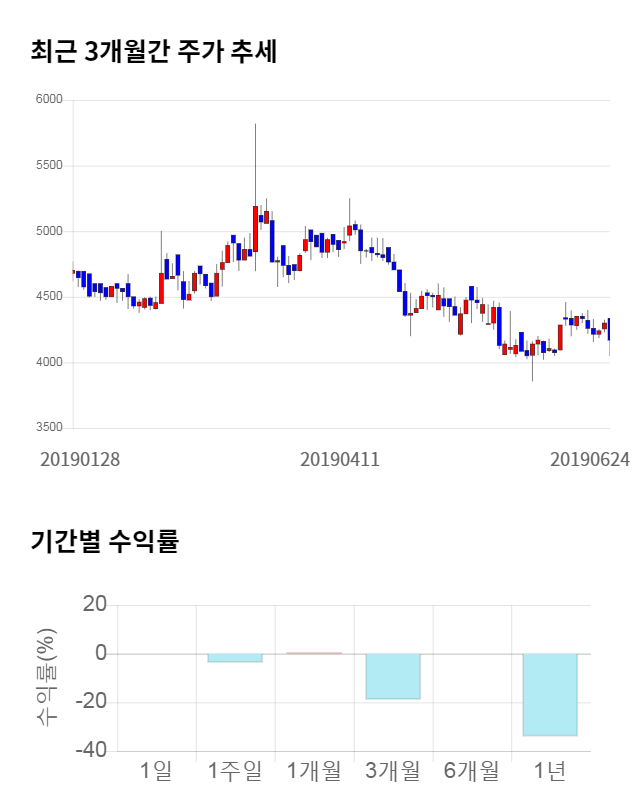Click the 1주일 return bar

click(235, 658)
